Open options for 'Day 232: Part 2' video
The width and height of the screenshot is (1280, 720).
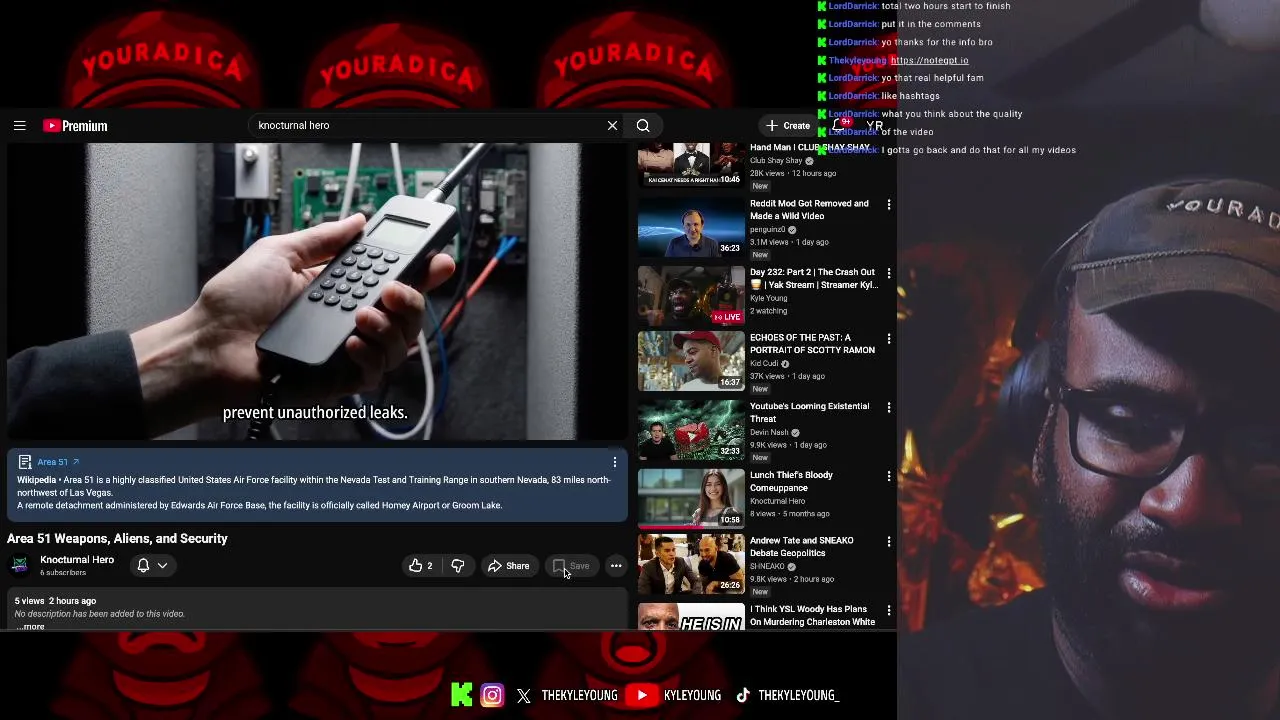888,273
